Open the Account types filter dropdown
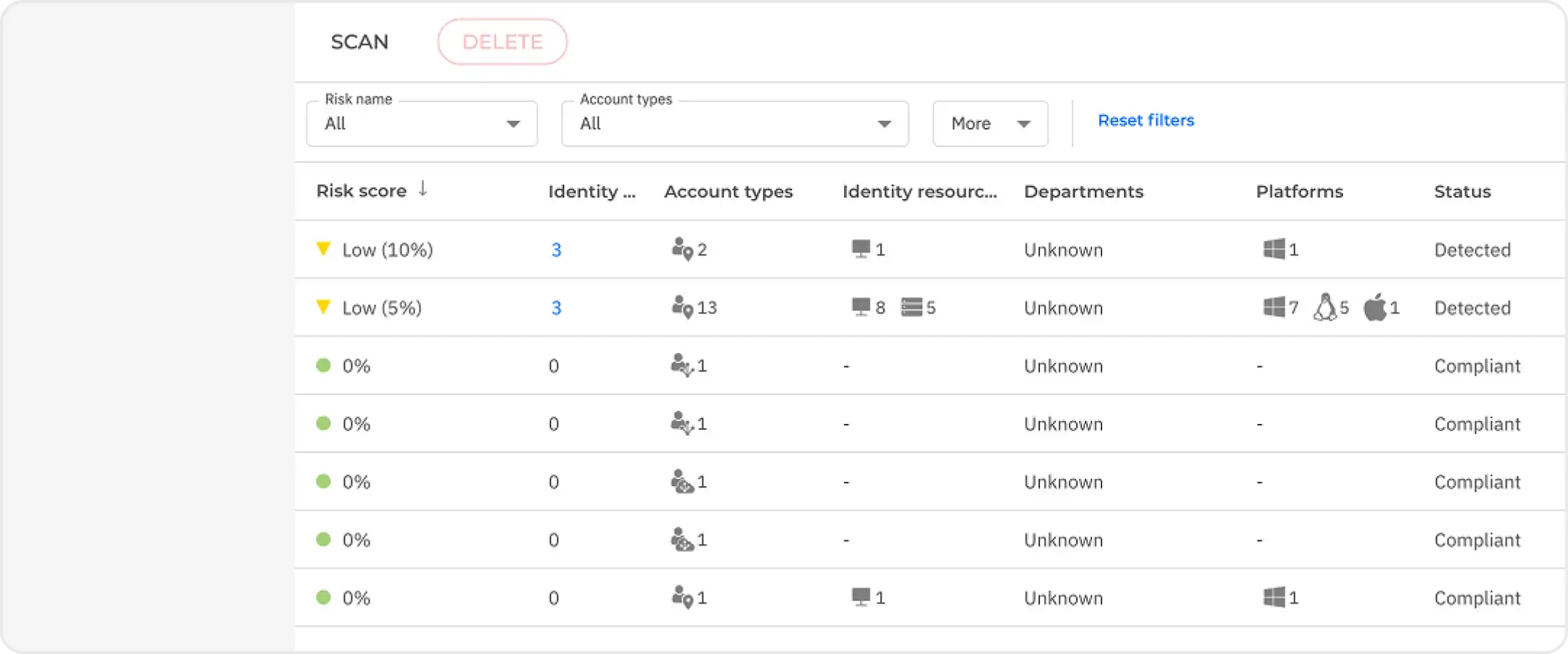The image size is (1568, 654). pyautogui.click(x=735, y=124)
